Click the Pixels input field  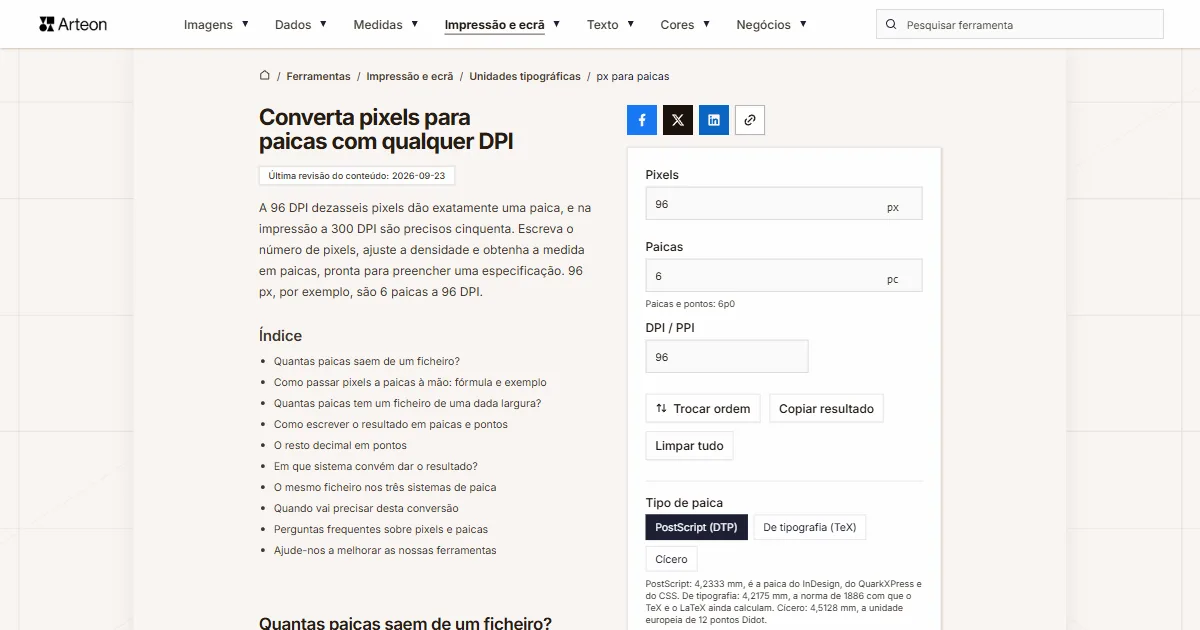click(784, 204)
